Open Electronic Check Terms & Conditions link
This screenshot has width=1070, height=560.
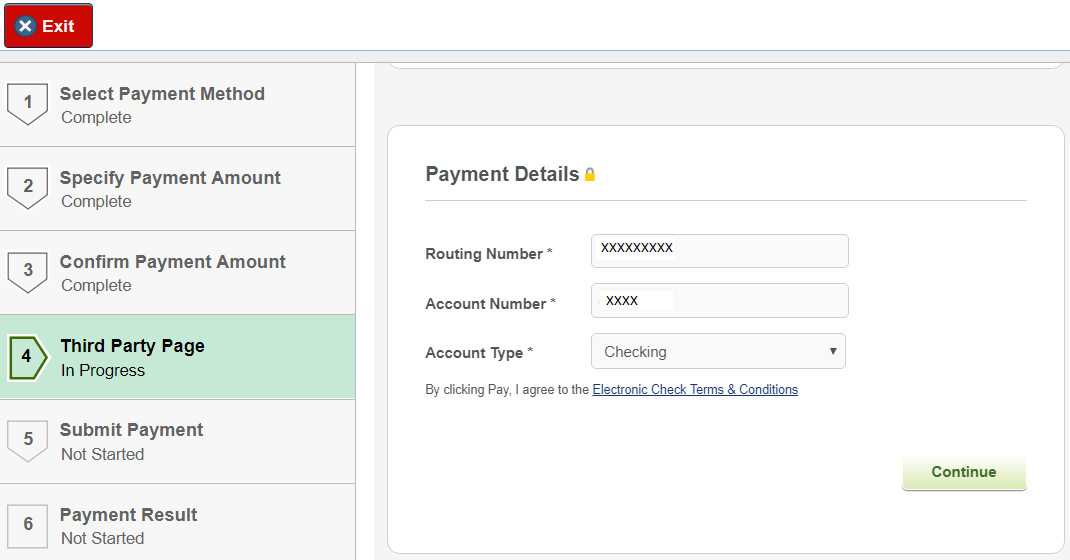click(x=695, y=390)
